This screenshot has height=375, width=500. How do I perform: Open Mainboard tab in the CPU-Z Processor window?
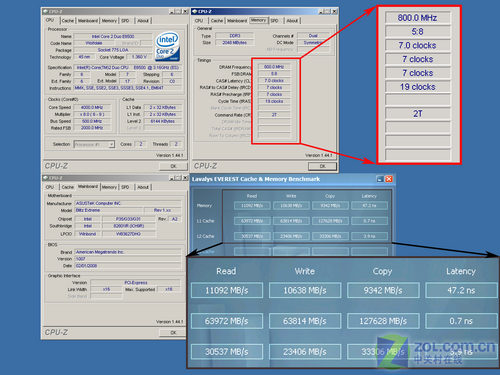[x=88, y=21]
